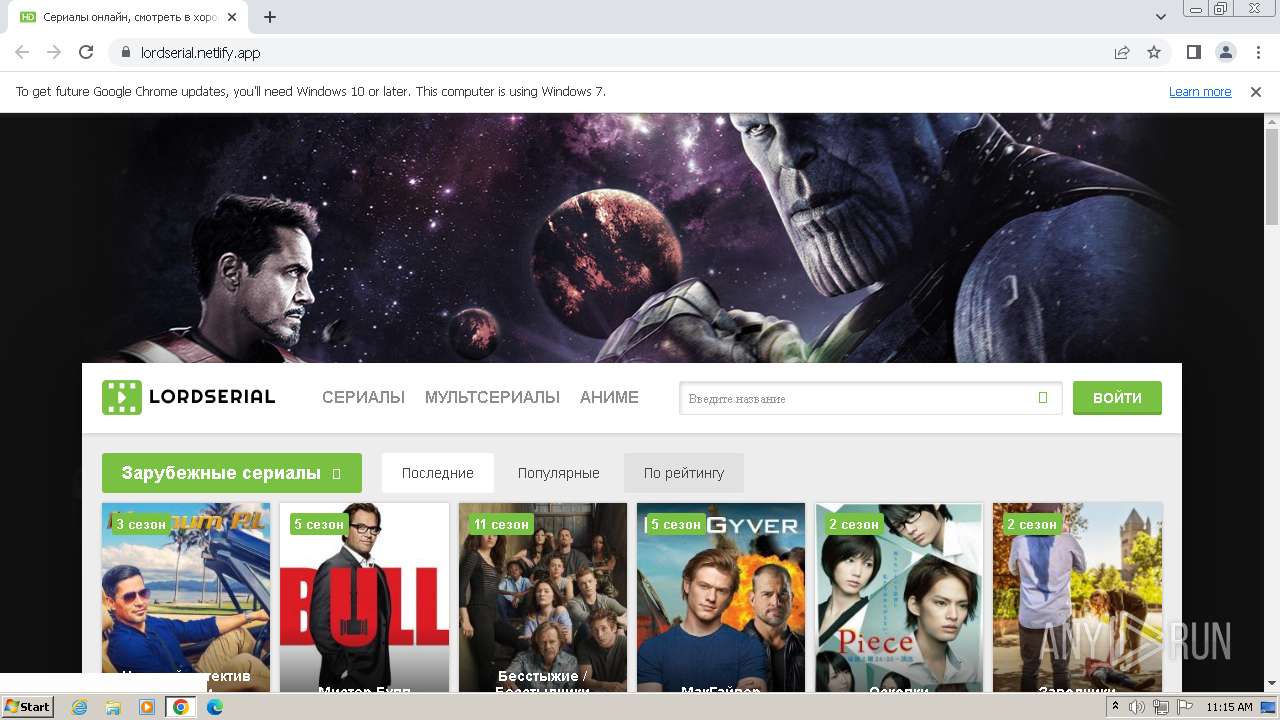Screen dimensions: 1280x720
Task: Click the 11 сезон badge
Action: tap(501, 524)
